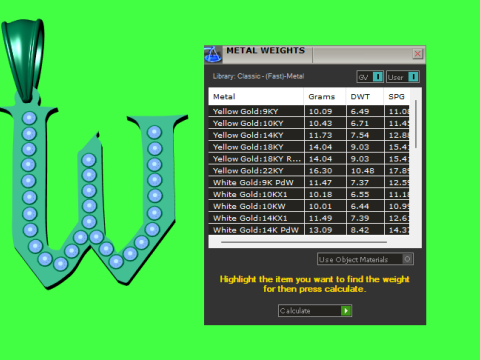This screenshot has height=360, width=480.
Task: Click the metal list horizontal scrollbar
Action: 304,242
